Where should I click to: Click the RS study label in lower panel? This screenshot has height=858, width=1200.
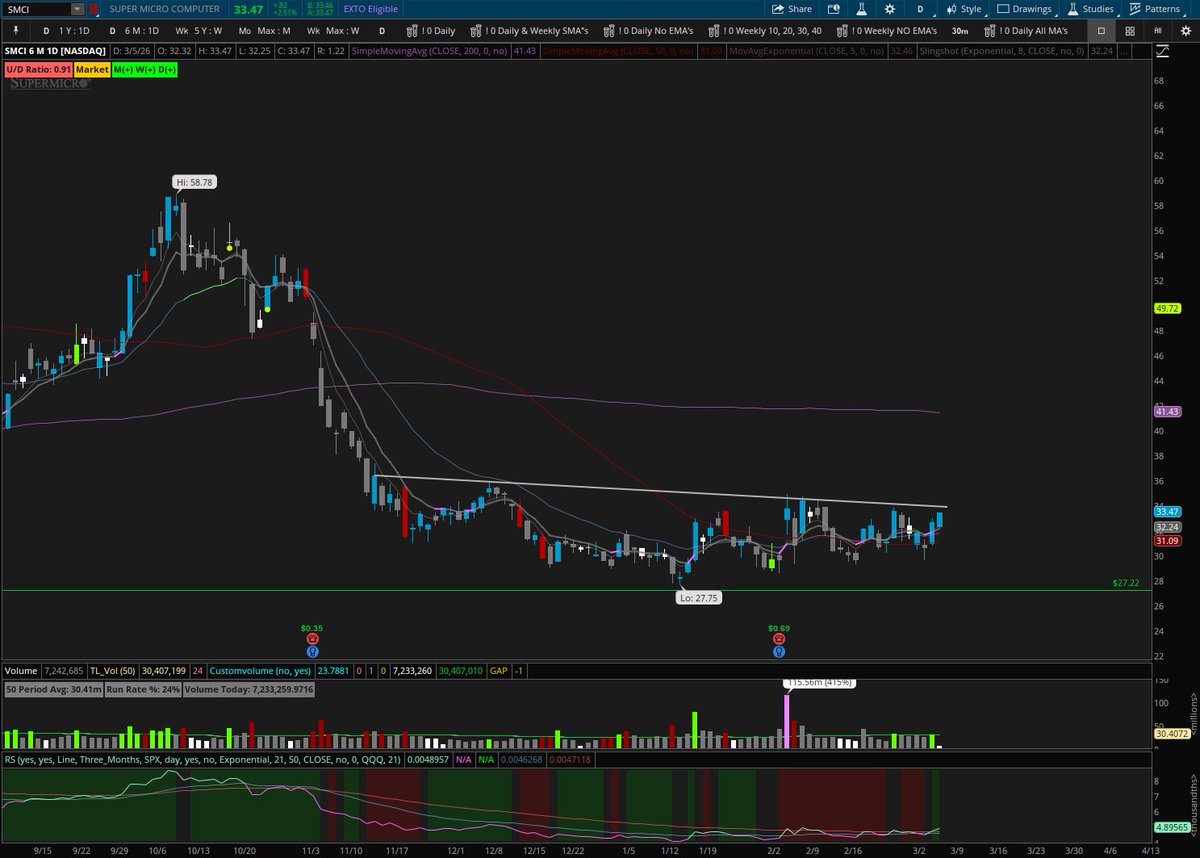click(x=205, y=760)
